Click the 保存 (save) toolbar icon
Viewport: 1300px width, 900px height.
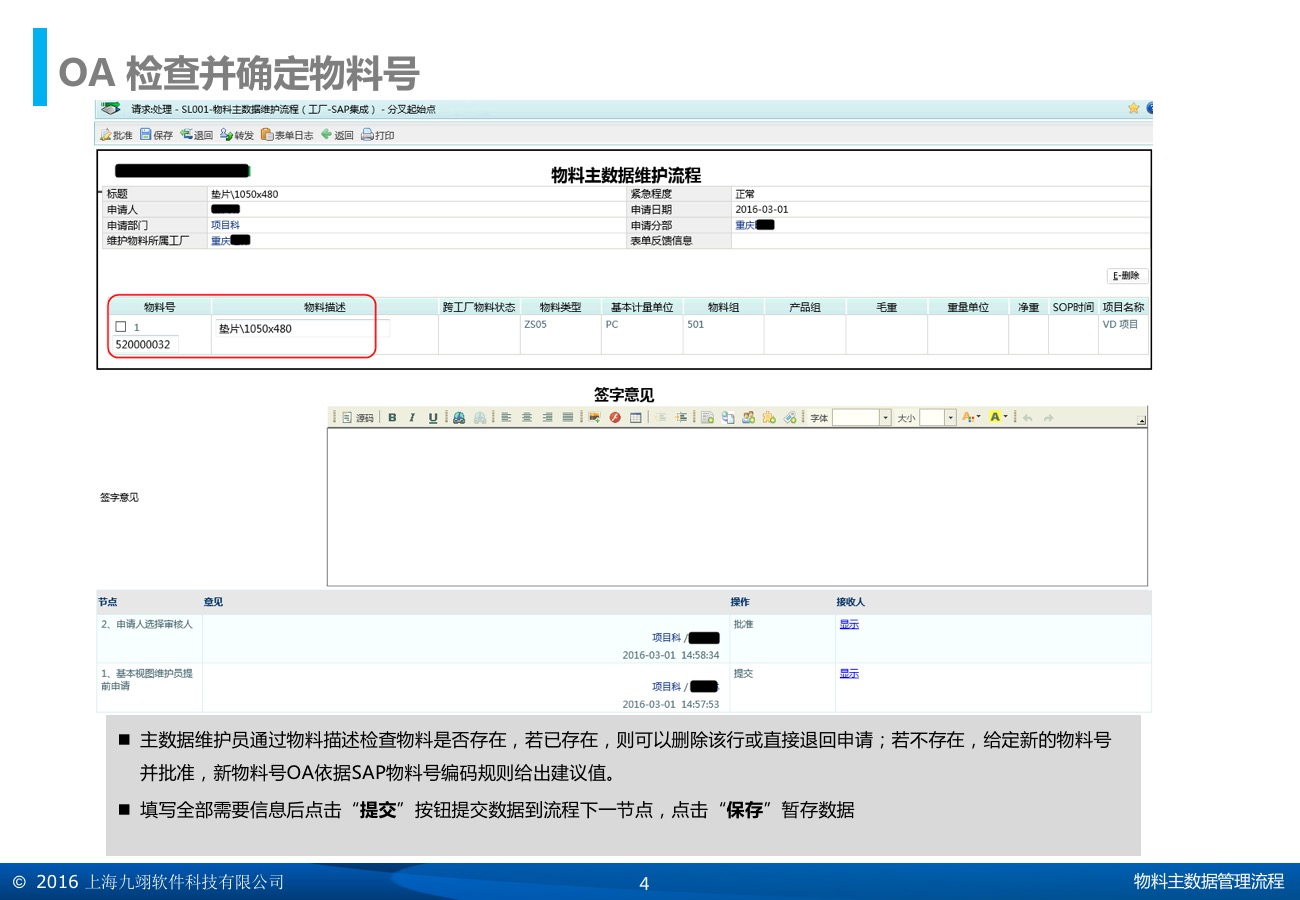tap(156, 135)
